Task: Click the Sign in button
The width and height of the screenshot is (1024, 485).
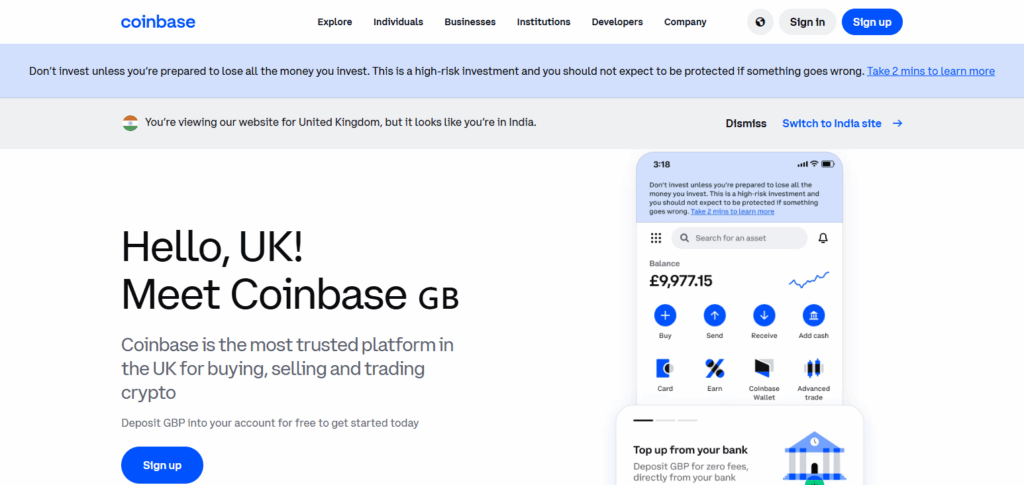Action: click(x=807, y=22)
